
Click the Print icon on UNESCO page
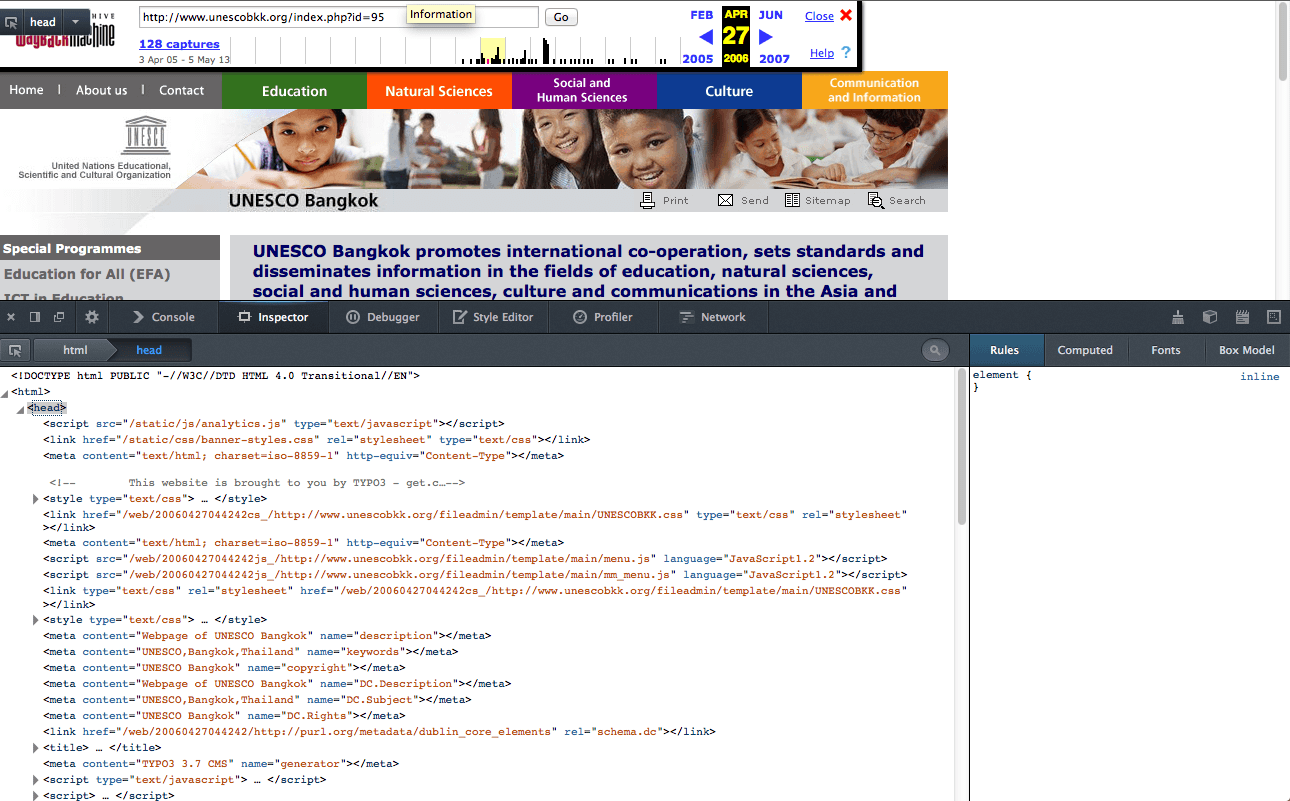coord(648,200)
